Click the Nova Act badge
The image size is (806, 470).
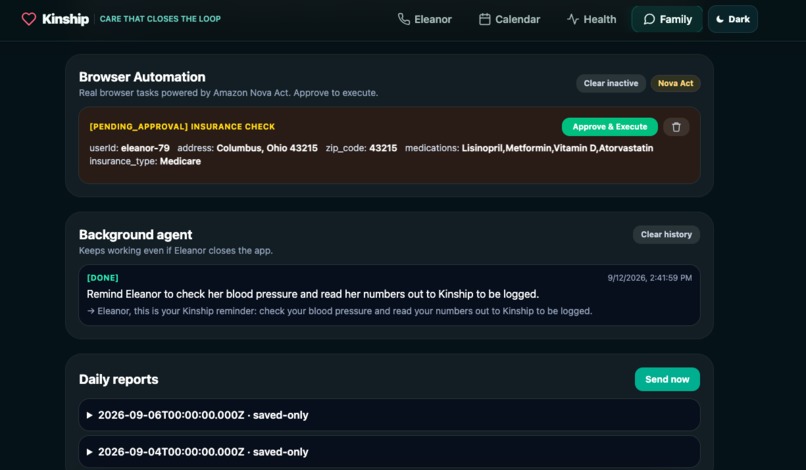675,83
